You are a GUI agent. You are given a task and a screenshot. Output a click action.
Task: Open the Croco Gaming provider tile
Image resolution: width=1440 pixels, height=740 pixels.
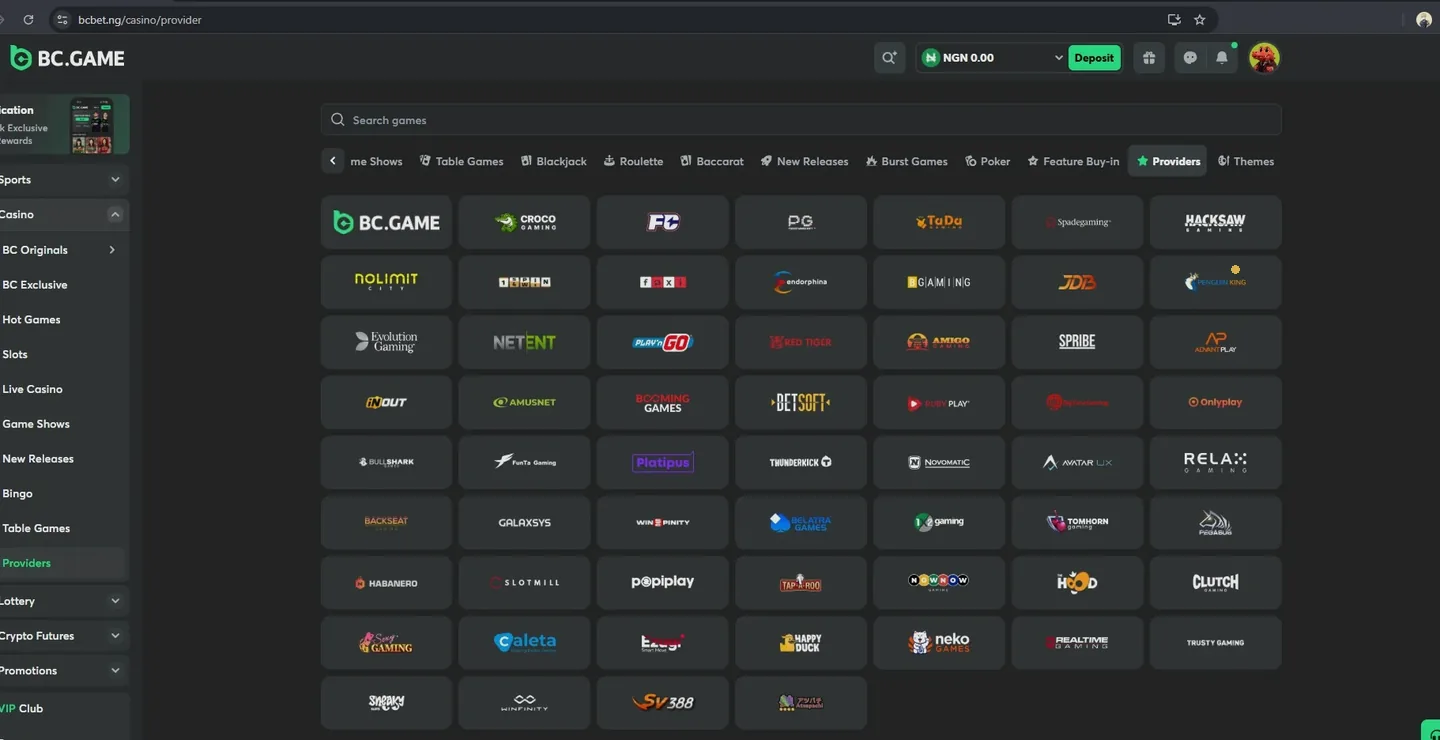point(525,222)
